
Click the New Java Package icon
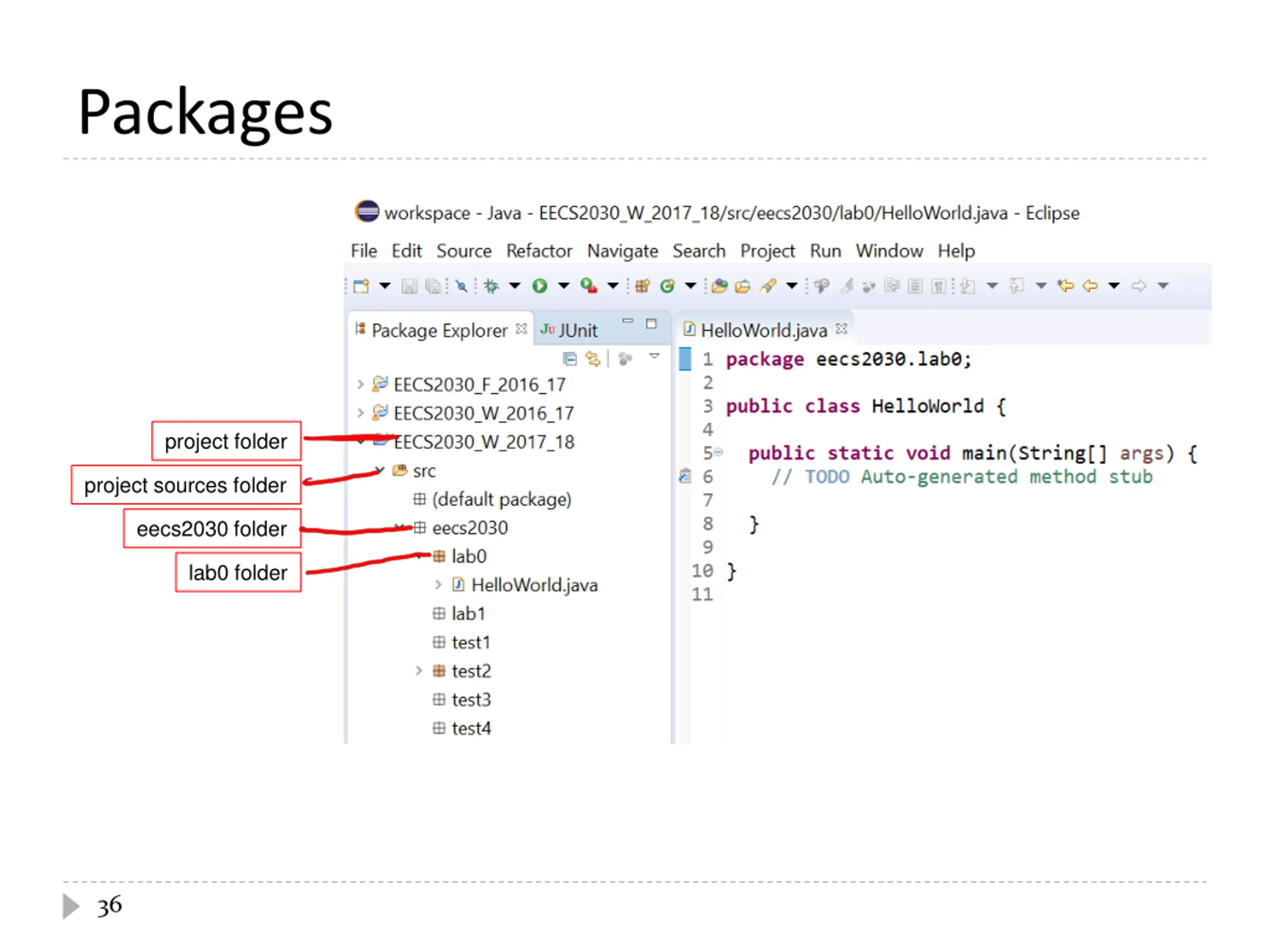tap(642, 286)
